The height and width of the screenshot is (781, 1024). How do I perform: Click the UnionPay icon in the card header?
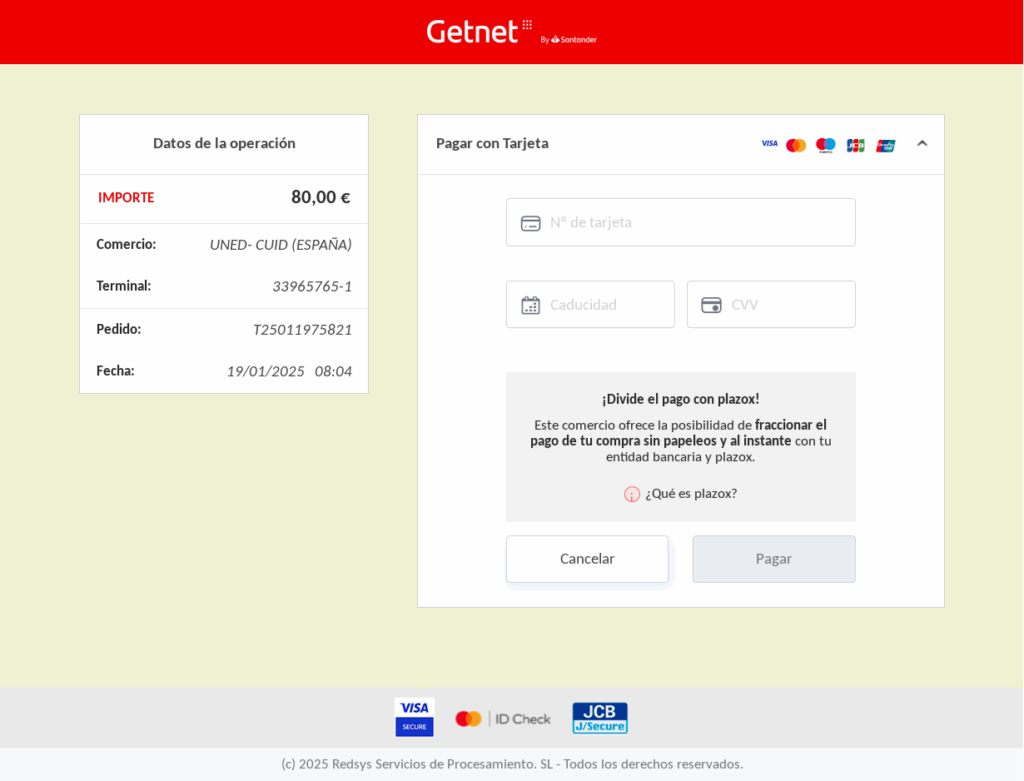coord(886,145)
